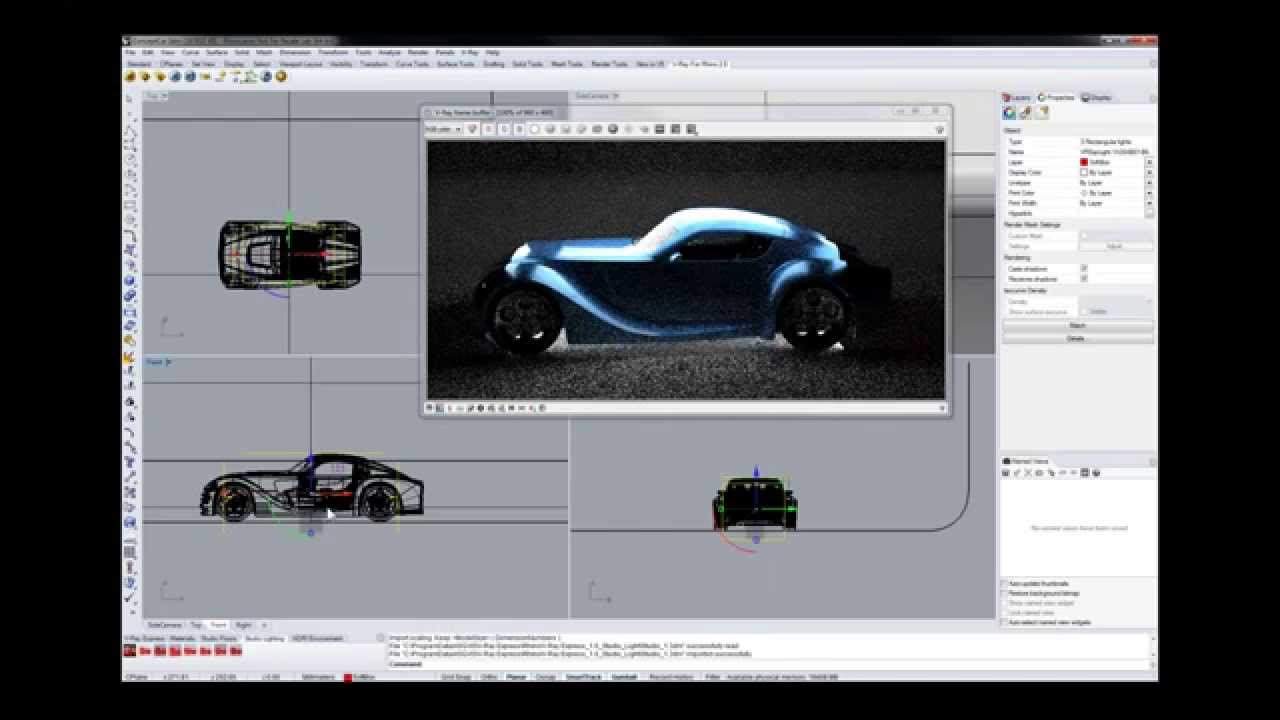This screenshot has width=1280, height=720.
Task: Click Name field value in Properties panel
Action: [x=1115, y=152]
